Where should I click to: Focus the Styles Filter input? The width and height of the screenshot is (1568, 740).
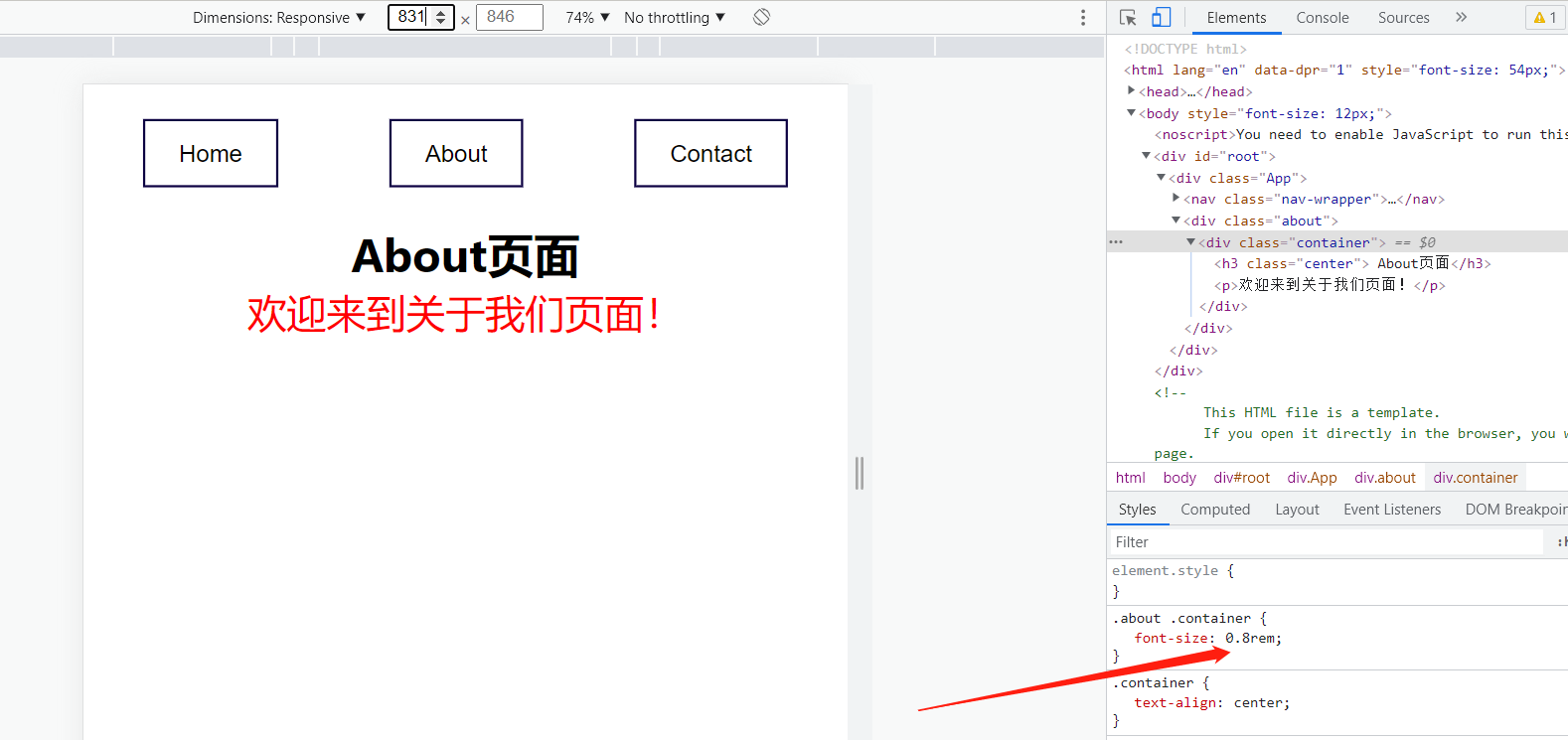[x=1326, y=541]
